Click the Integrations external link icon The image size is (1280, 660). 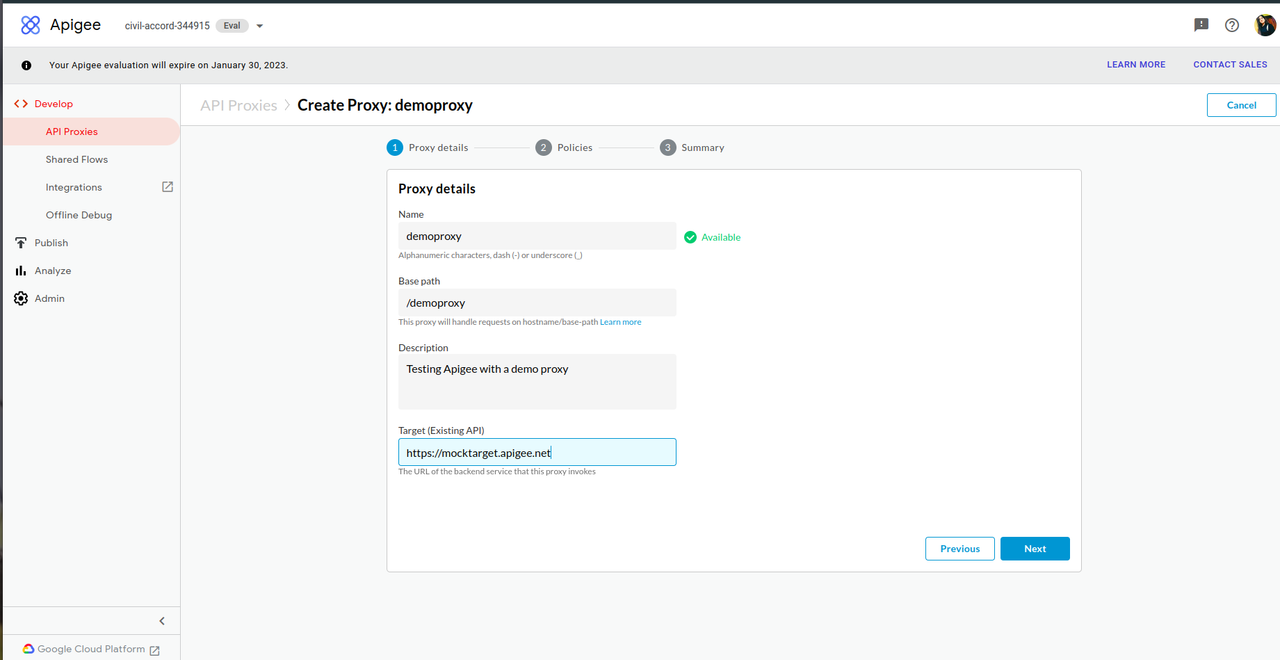pos(168,187)
